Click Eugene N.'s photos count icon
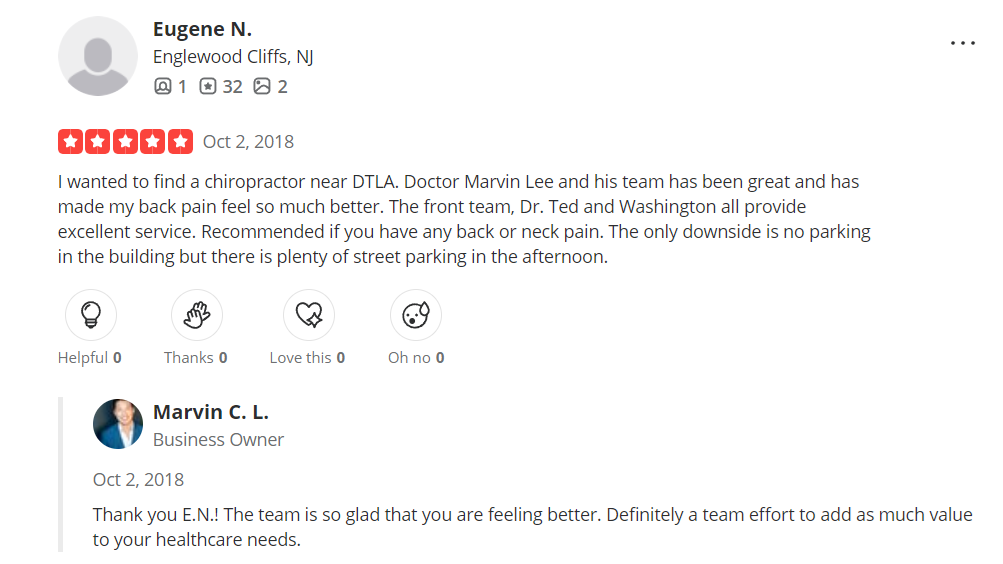 [x=262, y=87]
